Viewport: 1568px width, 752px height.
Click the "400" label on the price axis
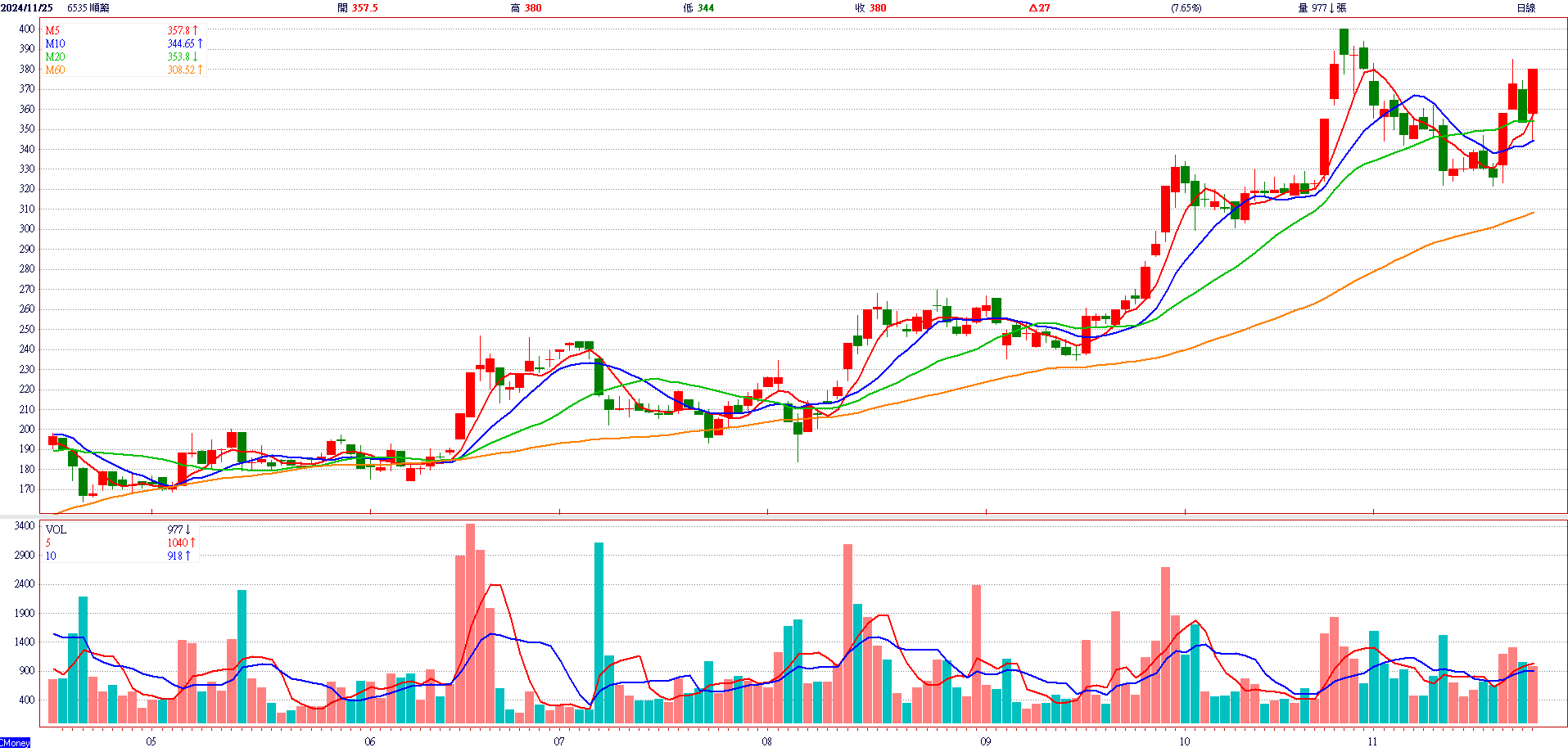tap(27, 29)
